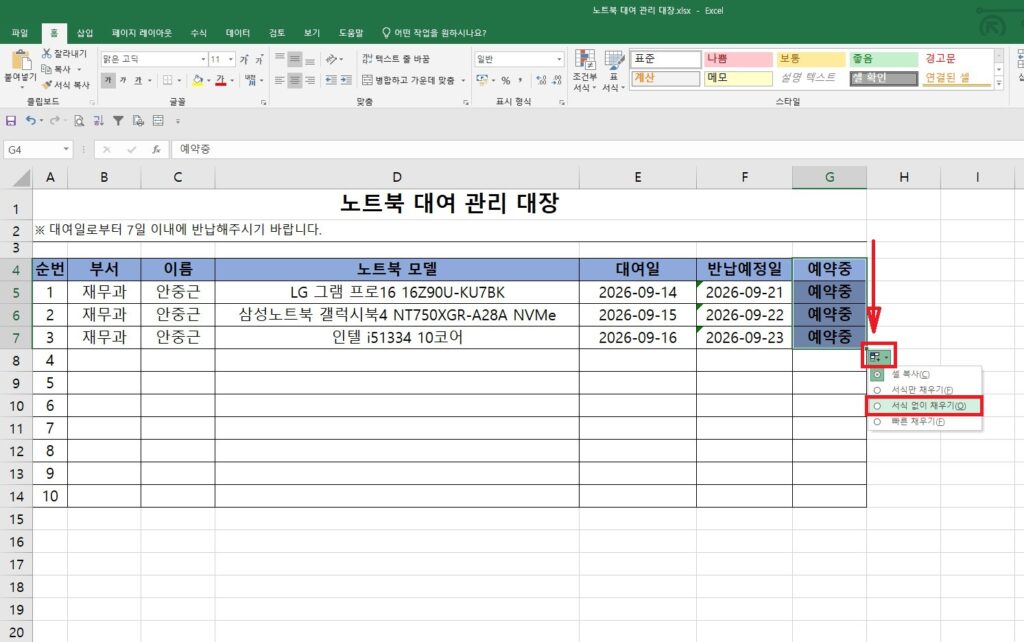1024x642 pixels.
Task: Open the File (파일) tab
Action: [20, 33]
